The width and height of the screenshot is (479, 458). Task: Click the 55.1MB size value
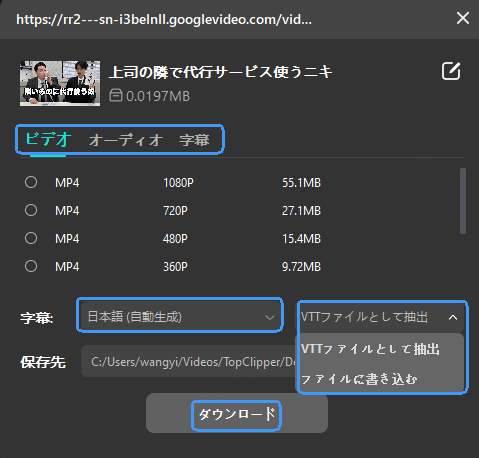(x=301, y=183)
